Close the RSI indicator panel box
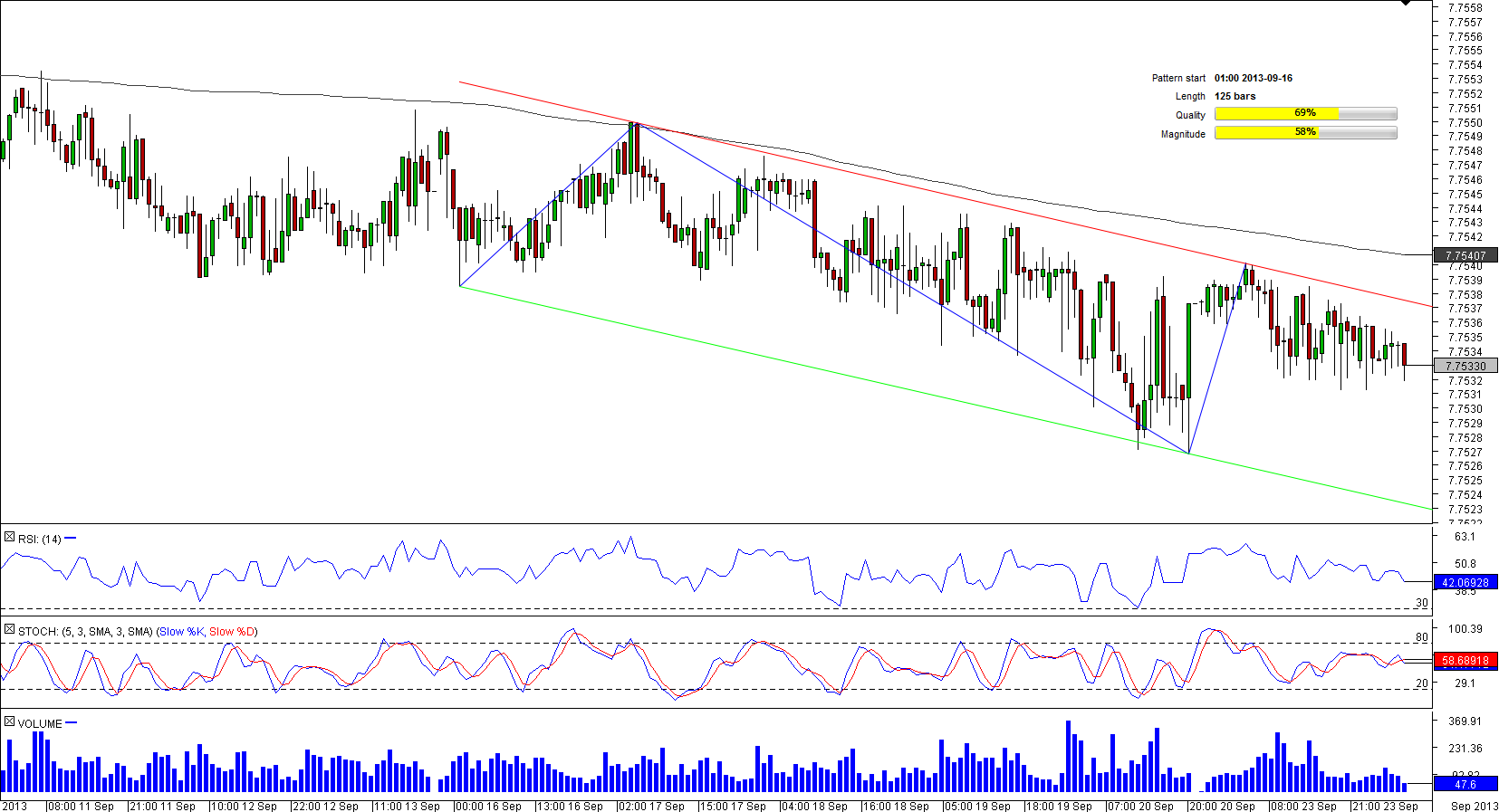 point(9,538)
